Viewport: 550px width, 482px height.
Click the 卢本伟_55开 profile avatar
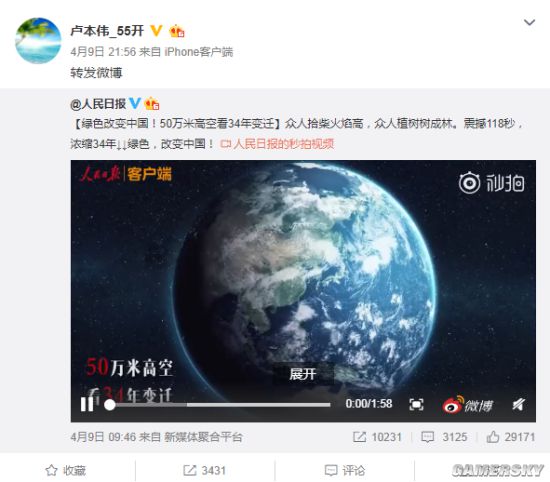[x=38, y=41]
